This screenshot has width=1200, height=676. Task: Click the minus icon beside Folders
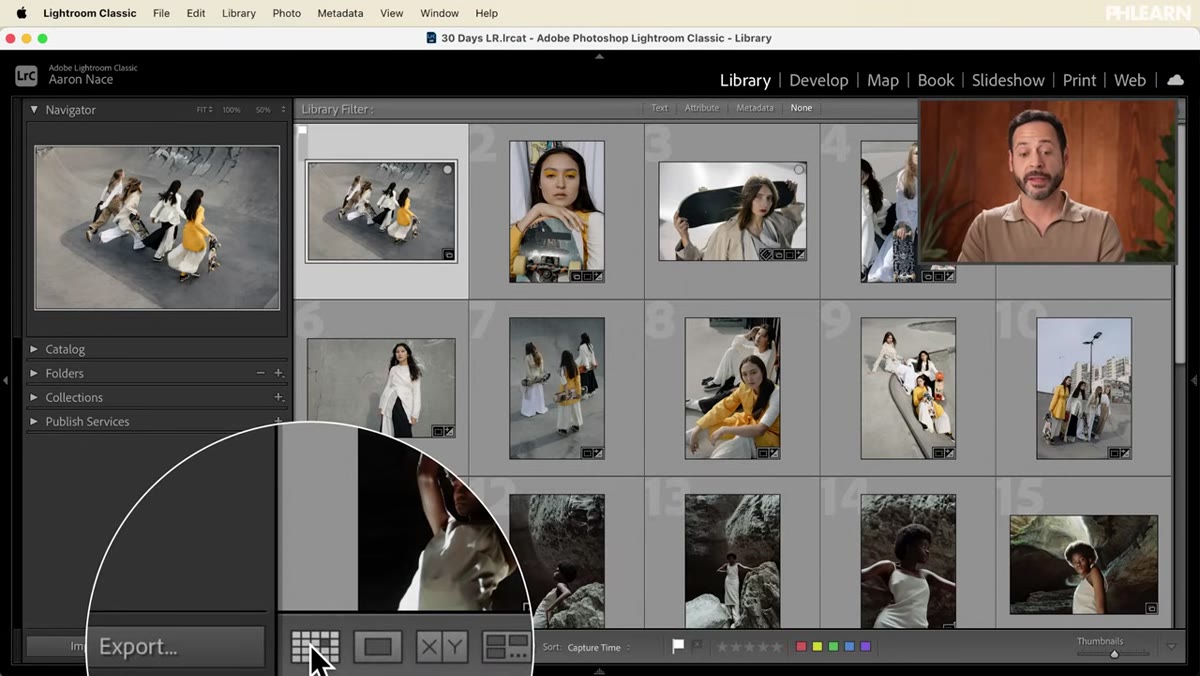[x=261, y=373]
